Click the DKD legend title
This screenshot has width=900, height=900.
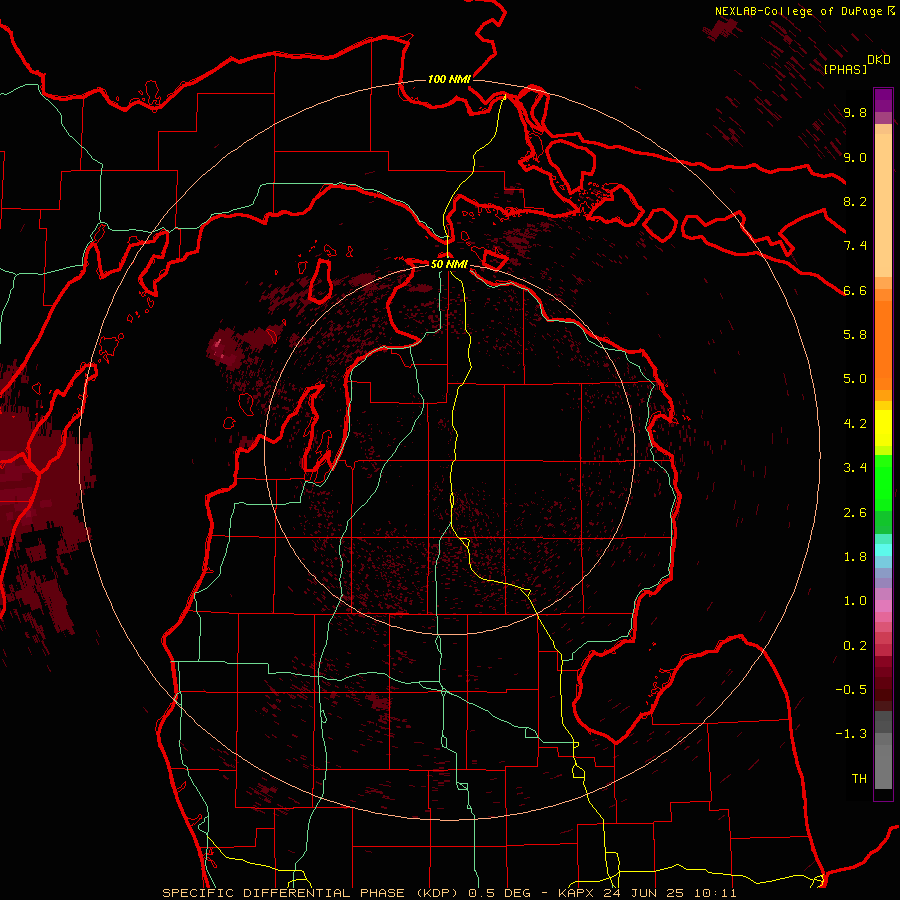pyautogui.click(x=879, y=60)
